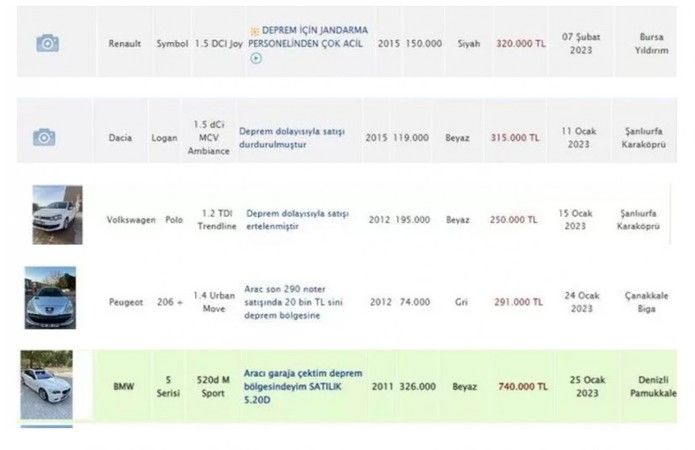Select the 'BMW' brand cell
The width and height of the screenshot is (695, 450).
coord(124,387)
